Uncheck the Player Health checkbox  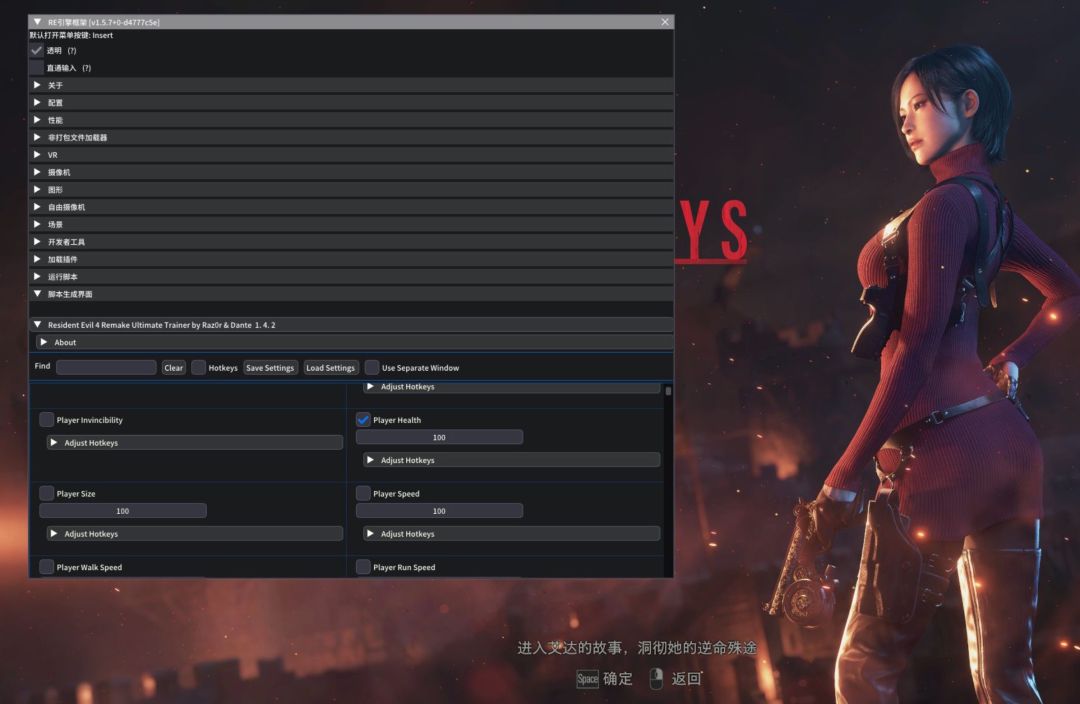click(x=363, y=420)
